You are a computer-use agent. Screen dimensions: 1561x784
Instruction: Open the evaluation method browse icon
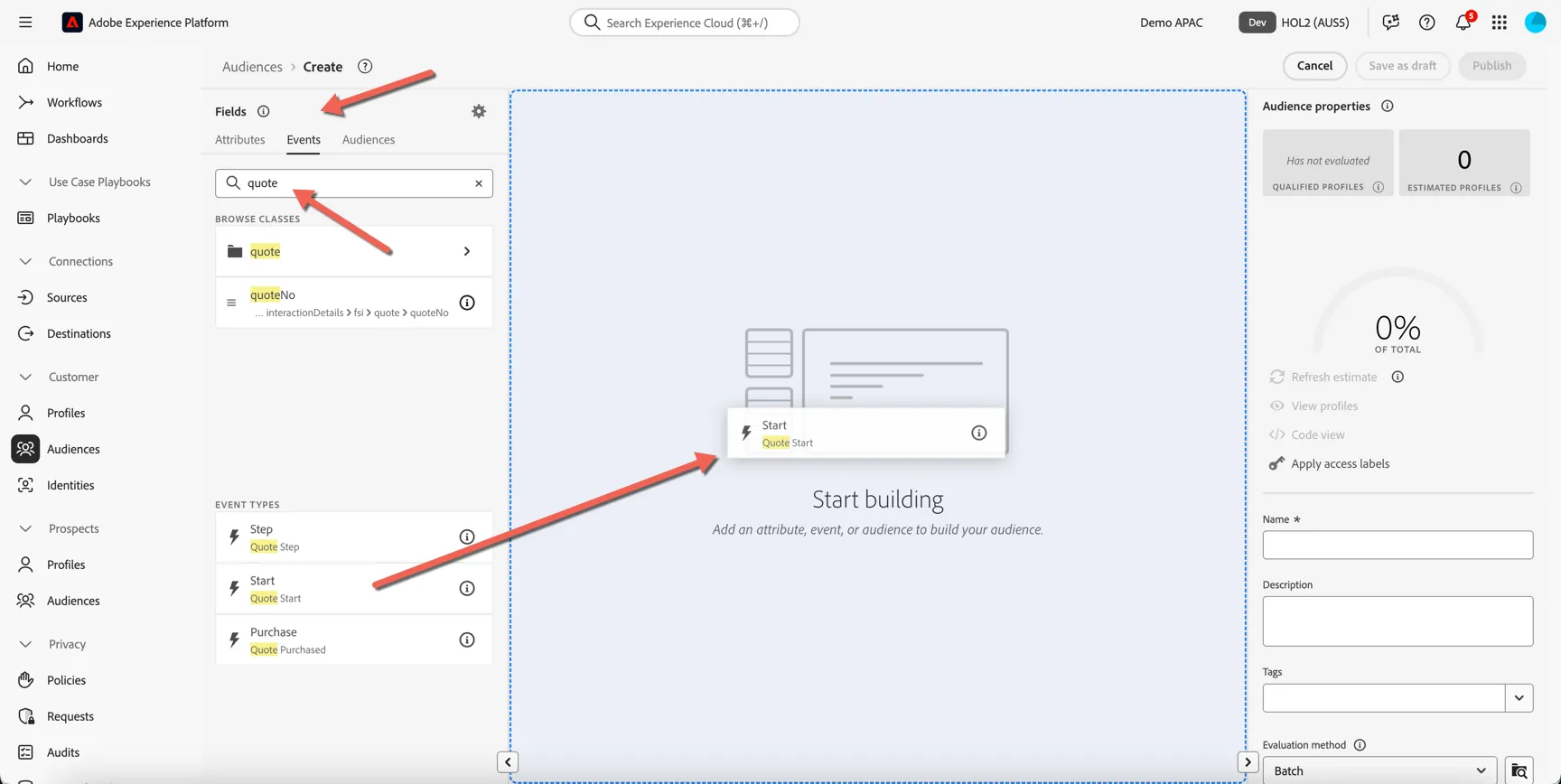pyautogui.click(x=1519, y=771)
